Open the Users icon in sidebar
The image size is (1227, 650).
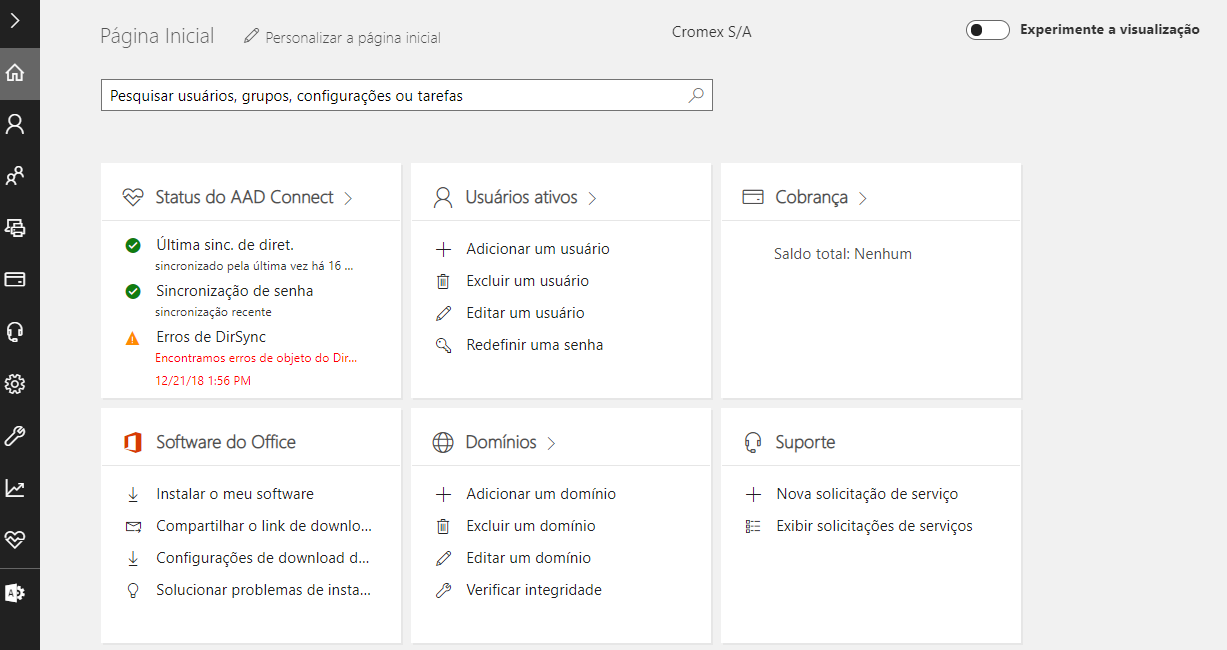[15, 124]
